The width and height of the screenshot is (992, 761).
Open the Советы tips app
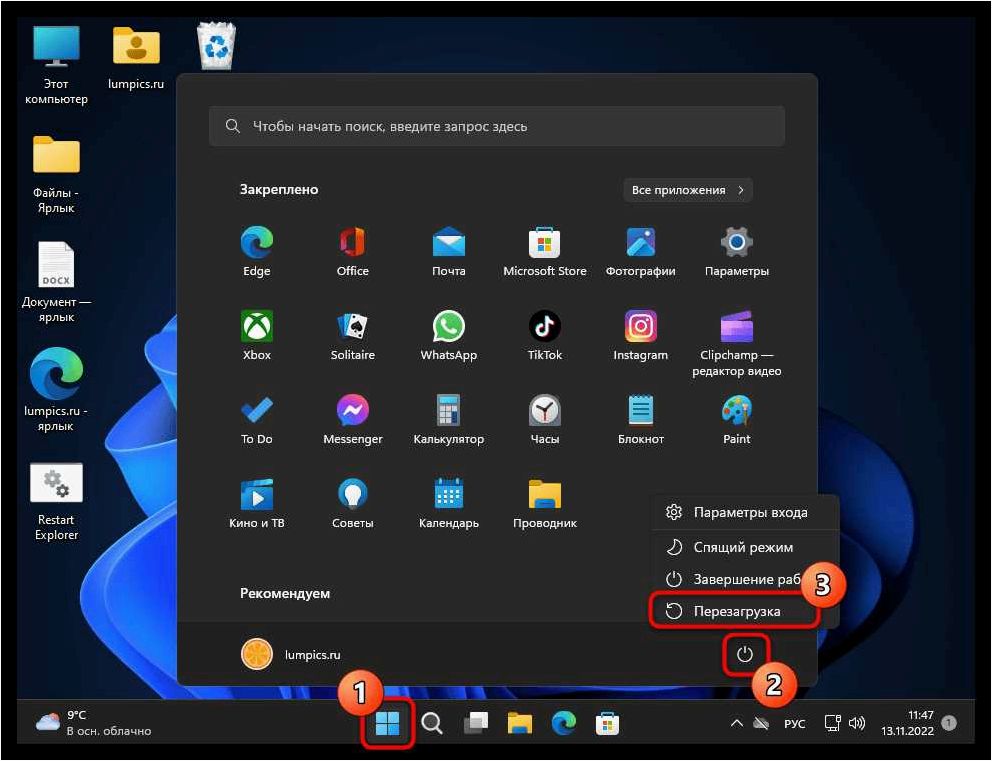click(352, 504)
